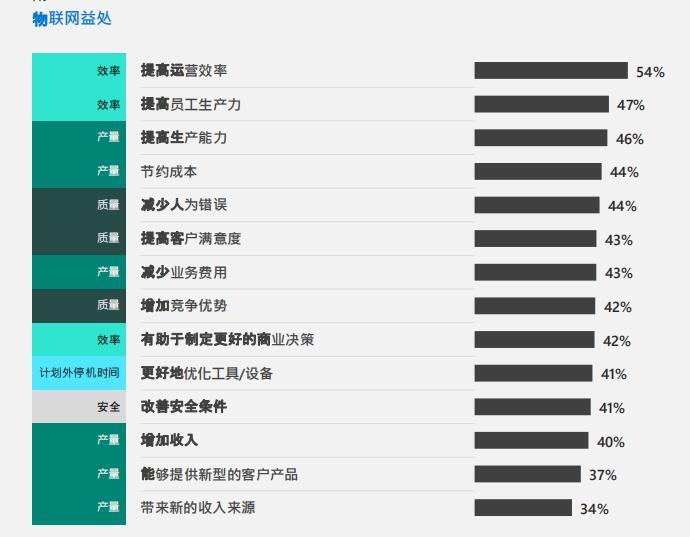
Task: Click the gray 安全 category cell
Action: tap(79, 407)
